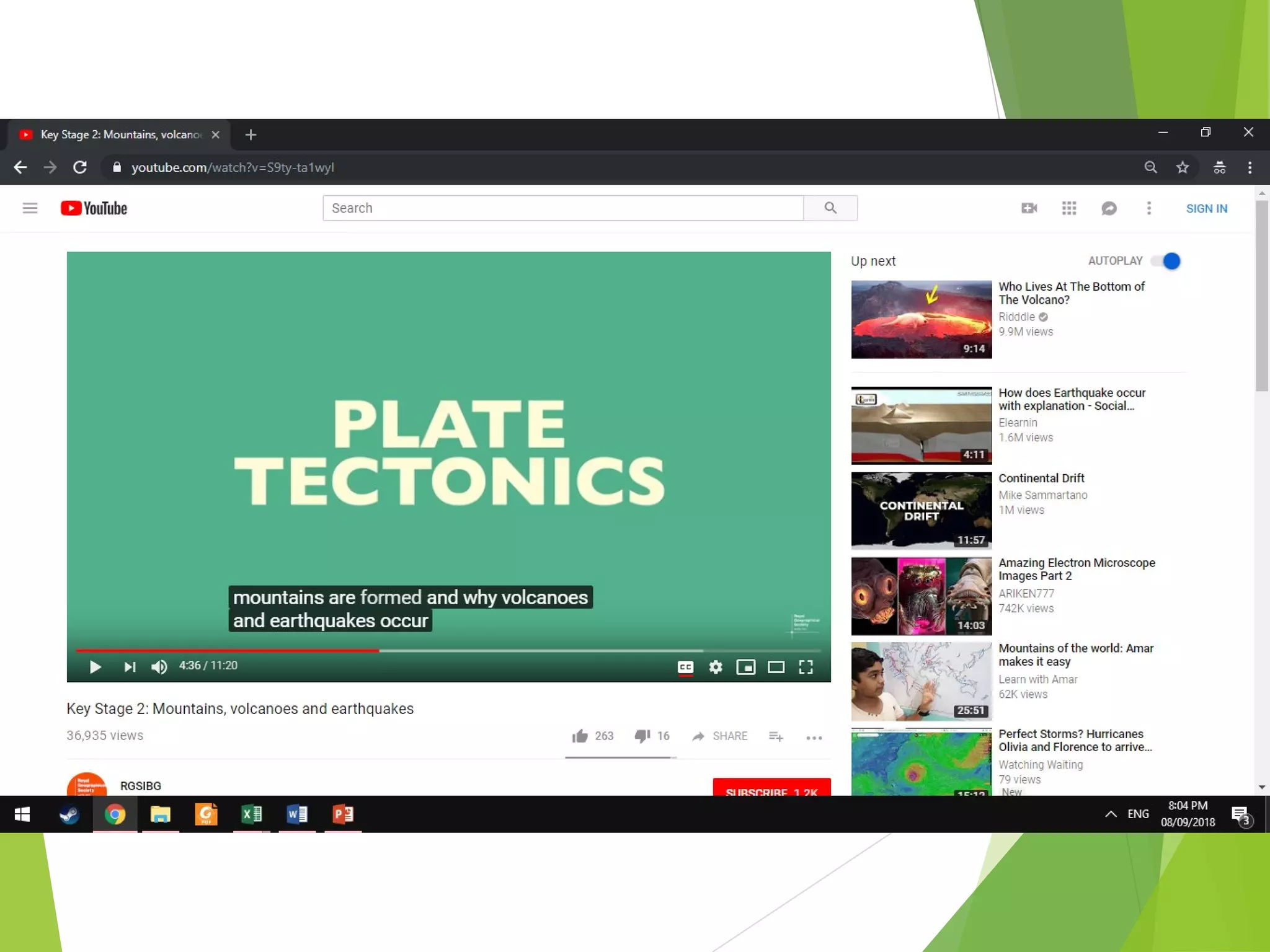Switch to theater mode view

[x=776, y=667]
